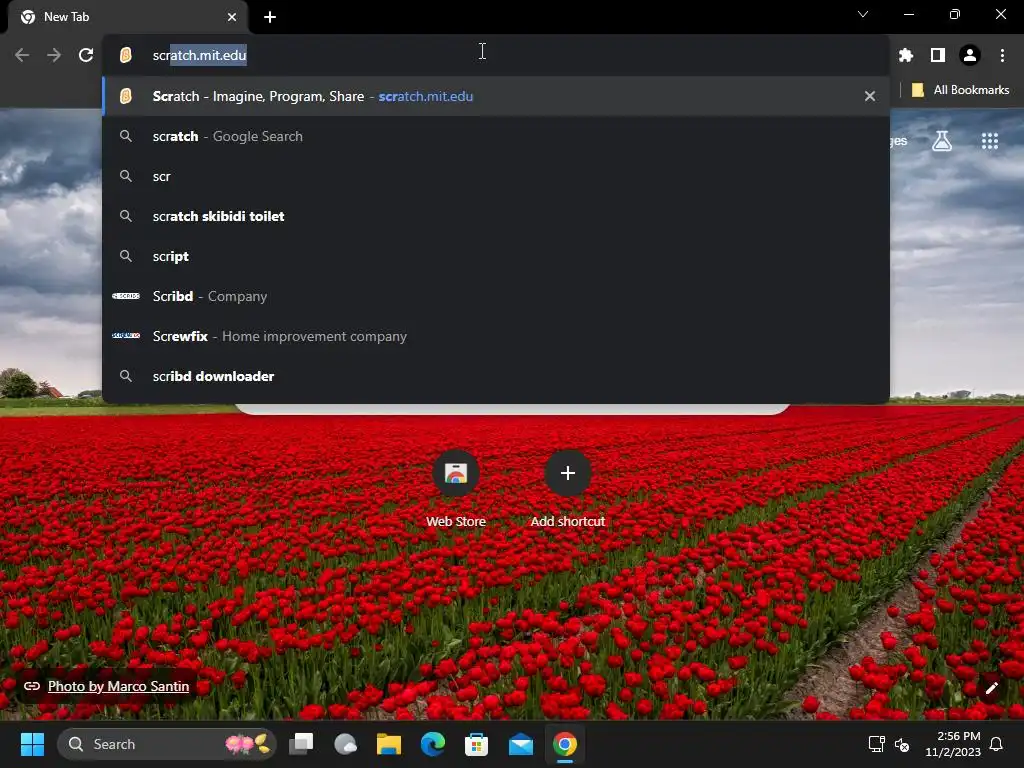Choose the Screwfix suggestion
This screenshot has width=1024, height=768.
coord(496,336)
